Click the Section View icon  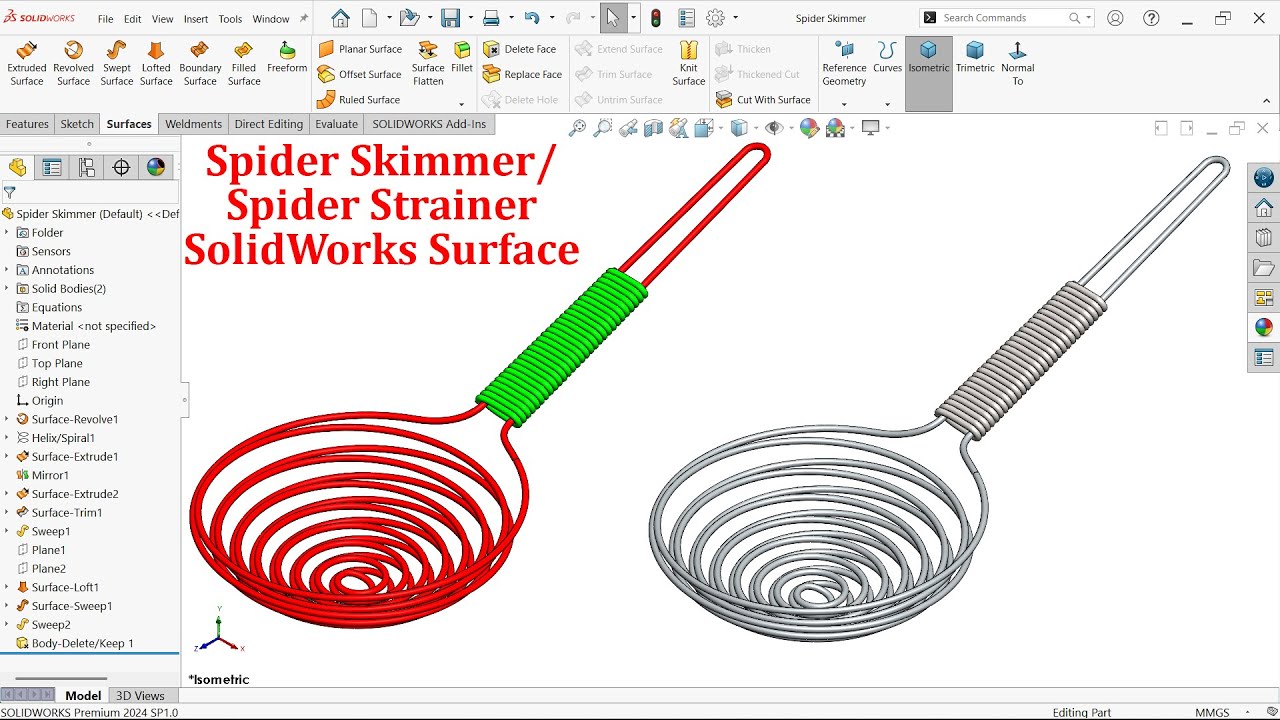pyautogui.click(x=654, y=128)
